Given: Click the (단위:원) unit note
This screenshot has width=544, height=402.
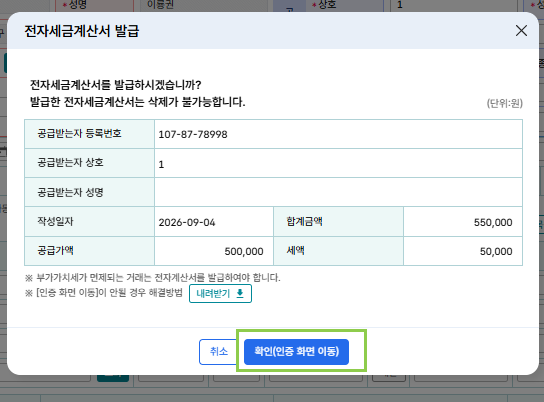Looking at the screenshot, I should 504,103.
